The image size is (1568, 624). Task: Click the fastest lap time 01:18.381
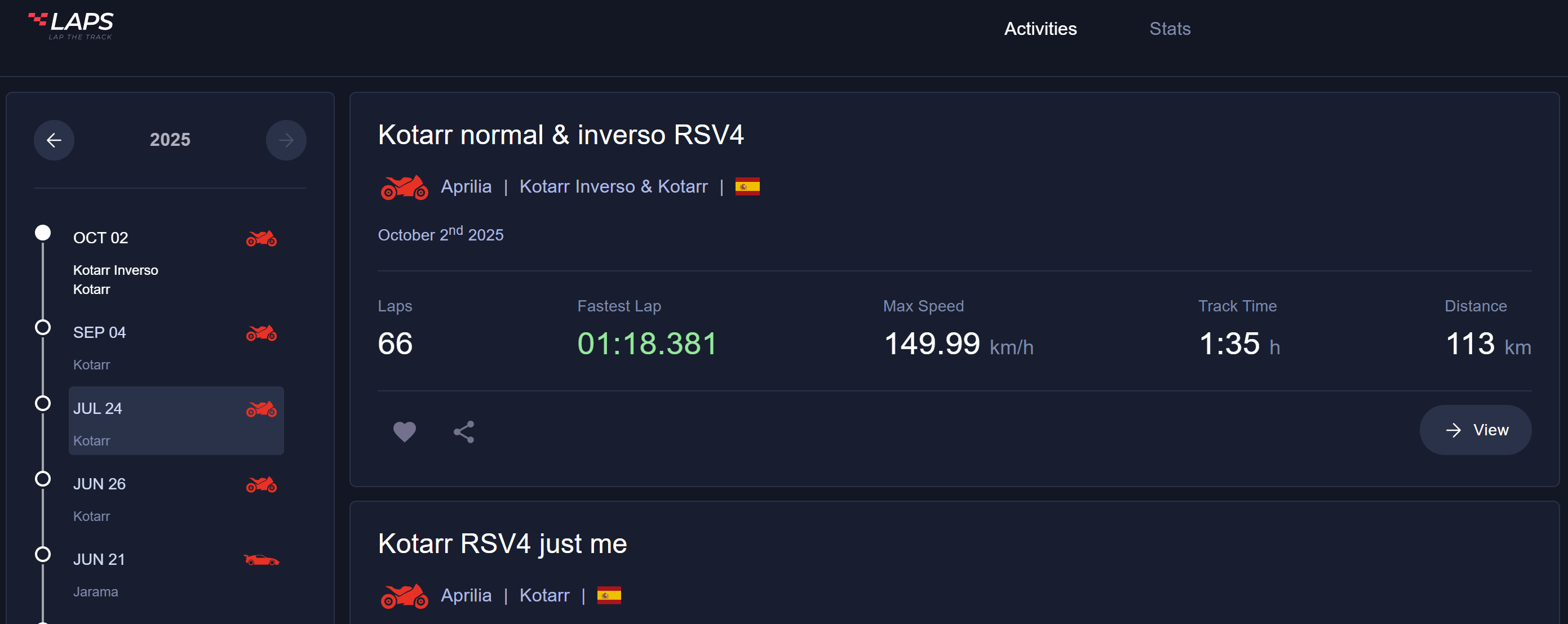(x=647, y=344)
